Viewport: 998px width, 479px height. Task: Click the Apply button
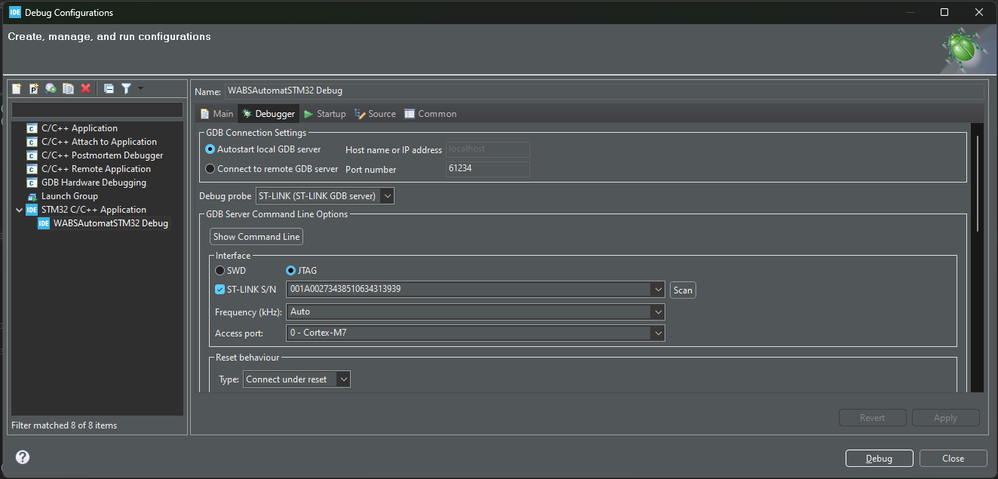[x=945, y=418]
